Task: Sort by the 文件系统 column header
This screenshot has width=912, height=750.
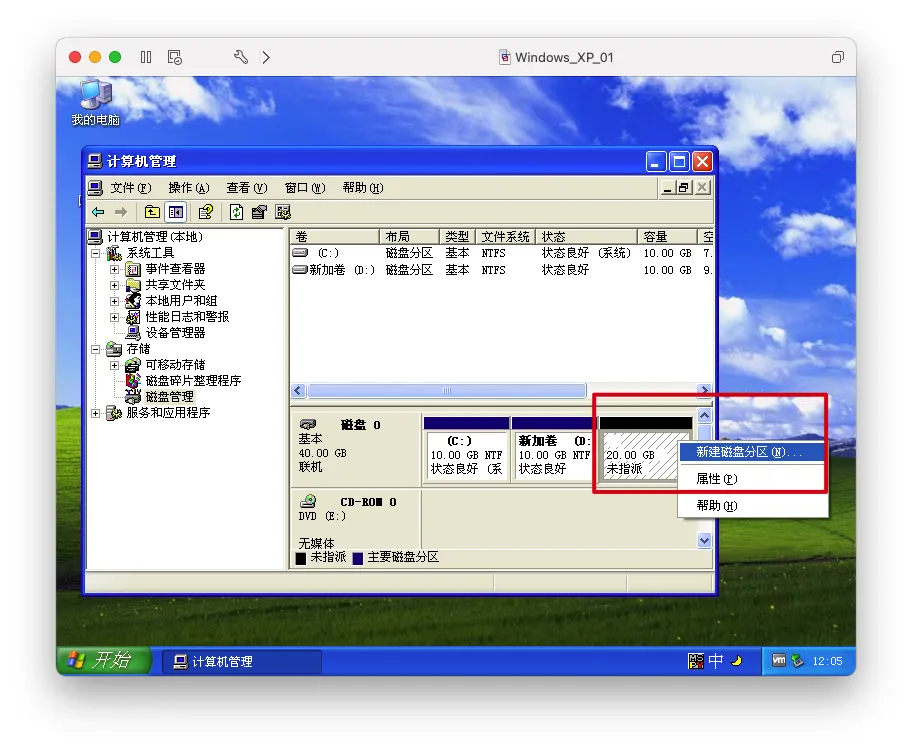Action: pos(505,237)
